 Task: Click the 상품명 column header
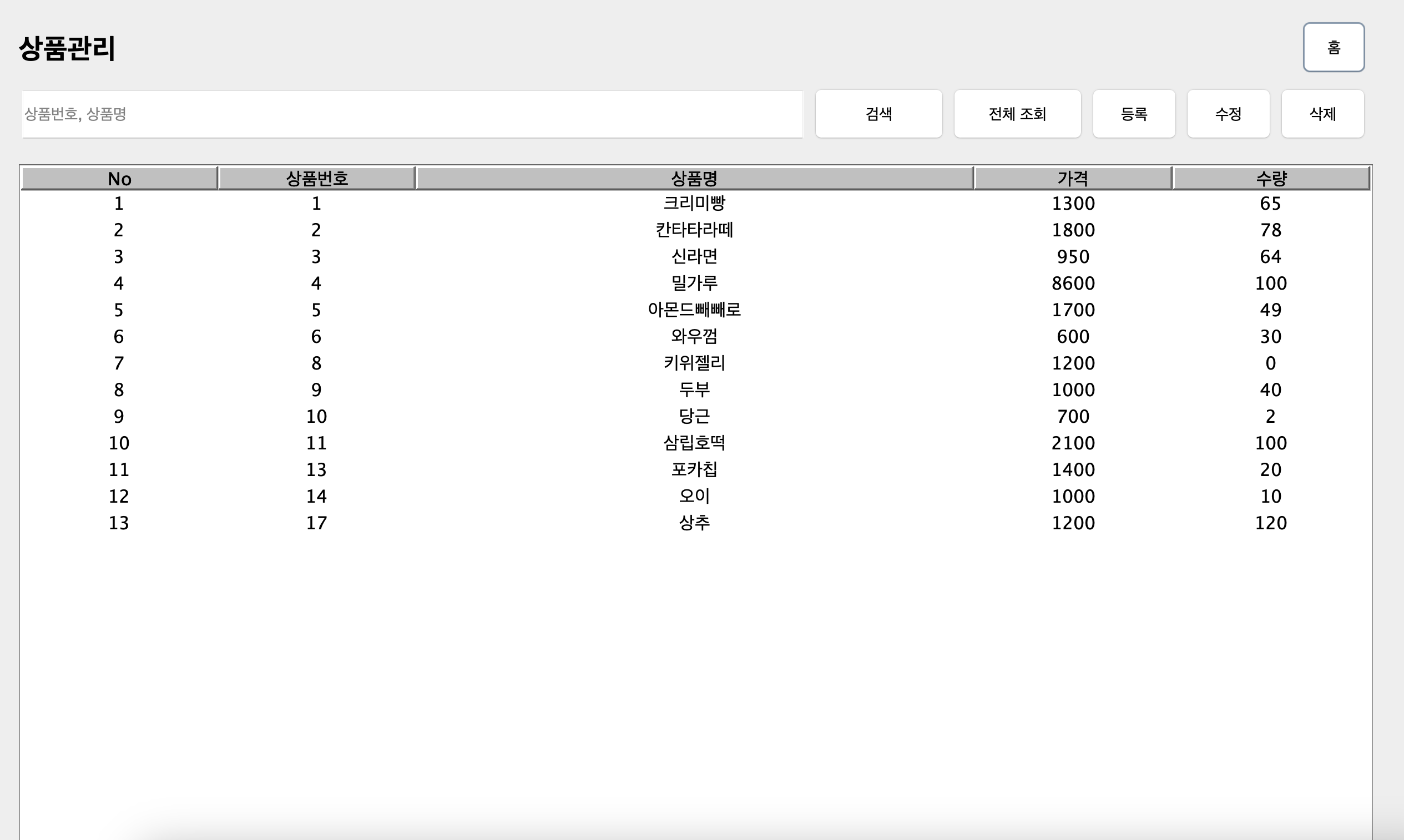(x=694, y=179)
